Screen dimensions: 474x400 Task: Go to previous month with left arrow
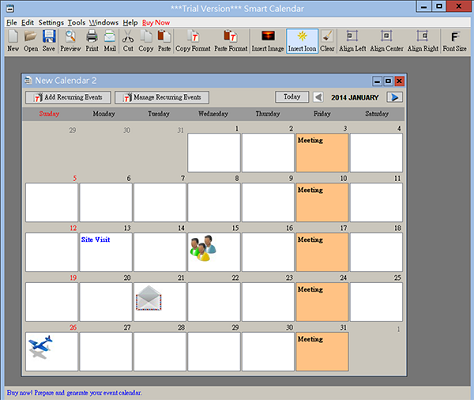(x=318, y=97)
